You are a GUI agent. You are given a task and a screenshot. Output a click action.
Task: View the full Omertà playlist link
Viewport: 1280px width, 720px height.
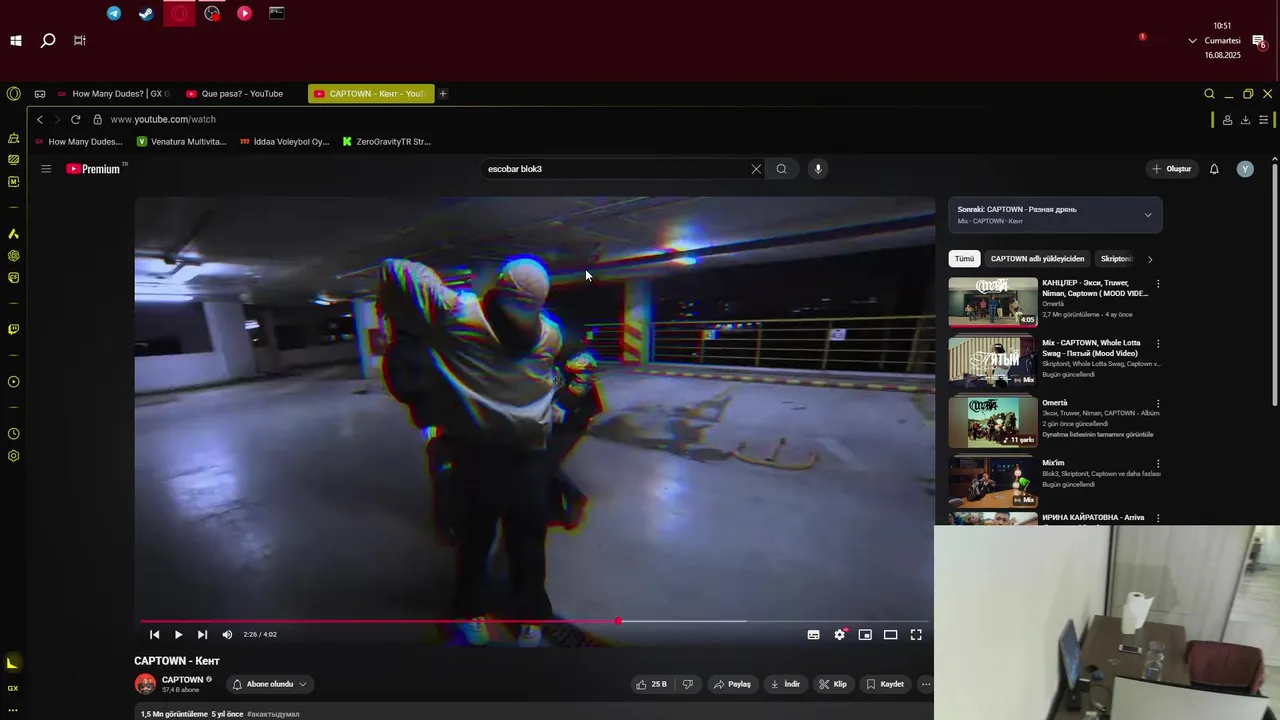pyautogui.click(x=1097, y=434)
